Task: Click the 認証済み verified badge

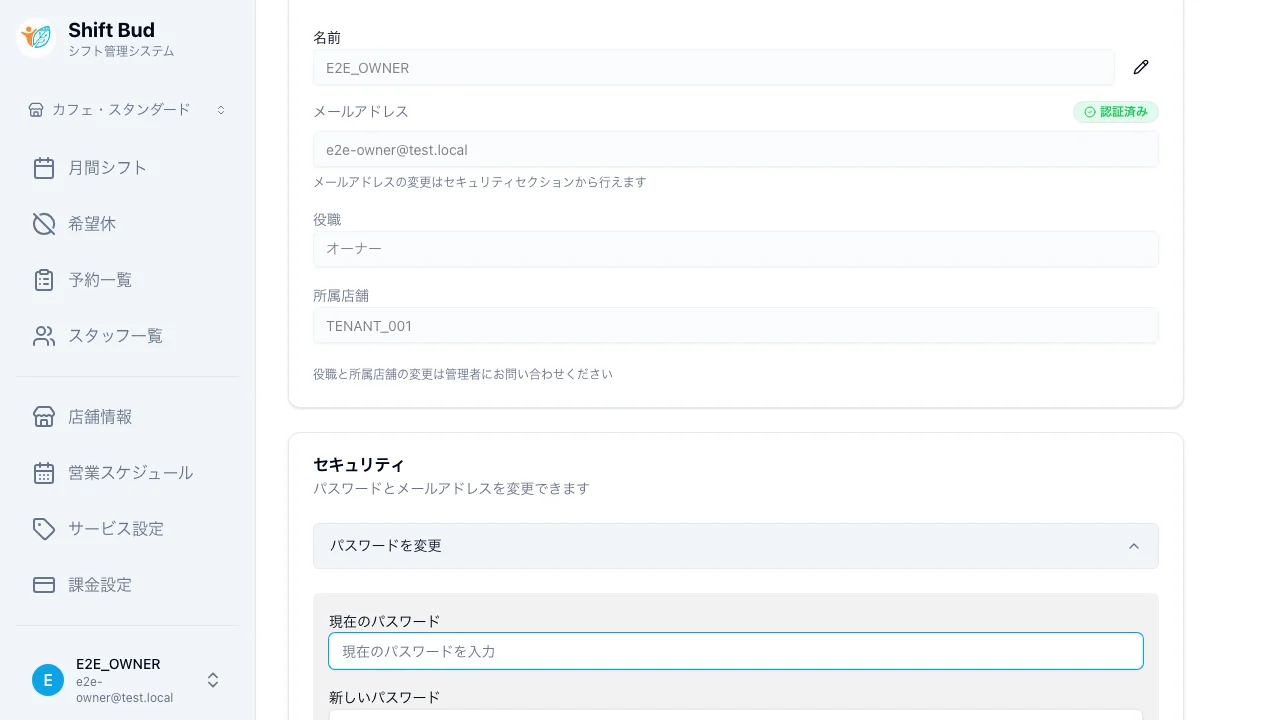Action: point(1115,112)
